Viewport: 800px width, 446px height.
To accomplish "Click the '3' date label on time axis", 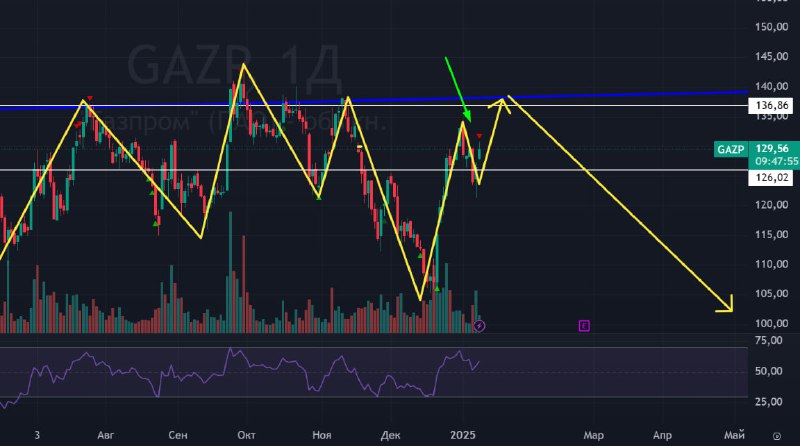I will [37, 435].
